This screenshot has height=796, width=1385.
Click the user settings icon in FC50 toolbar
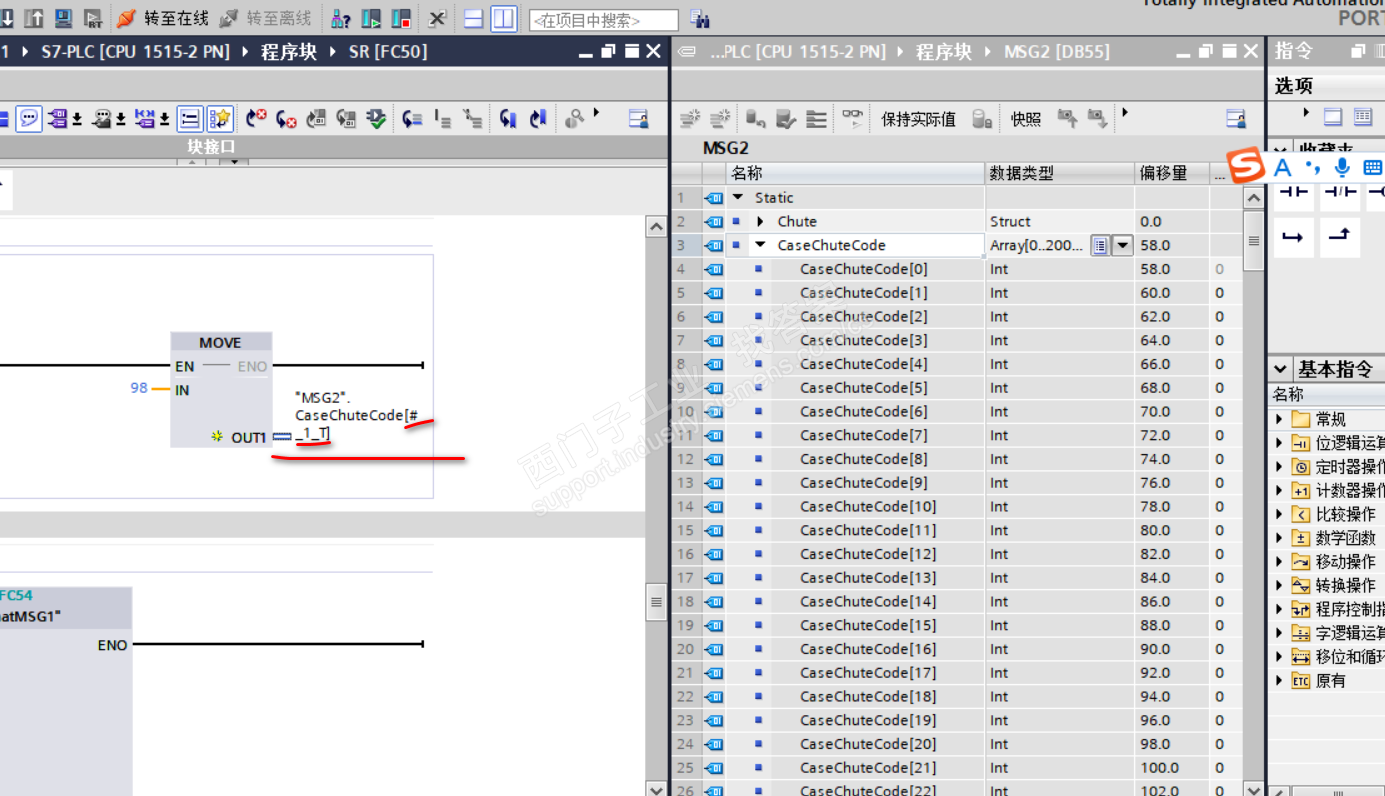point(639,119)
